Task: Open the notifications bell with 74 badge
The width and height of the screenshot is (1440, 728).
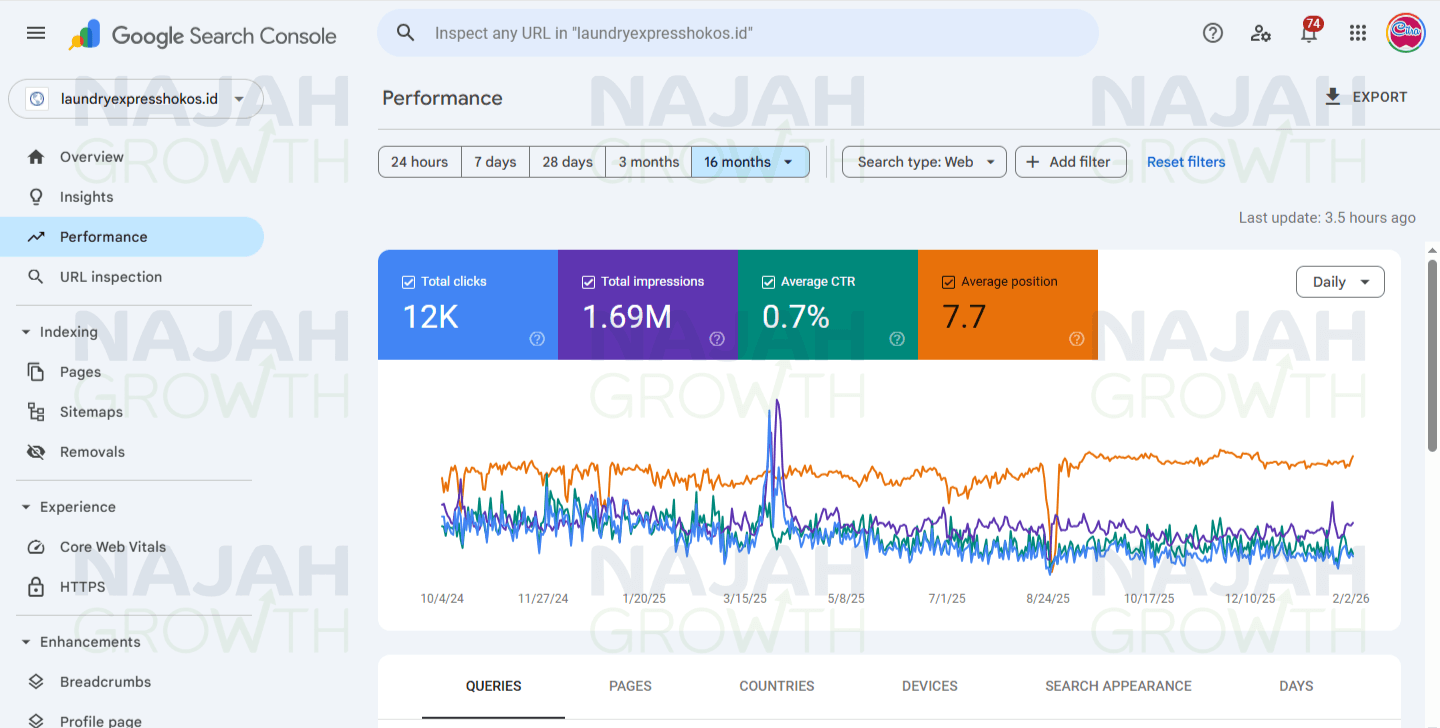Action: (1309, 31)
